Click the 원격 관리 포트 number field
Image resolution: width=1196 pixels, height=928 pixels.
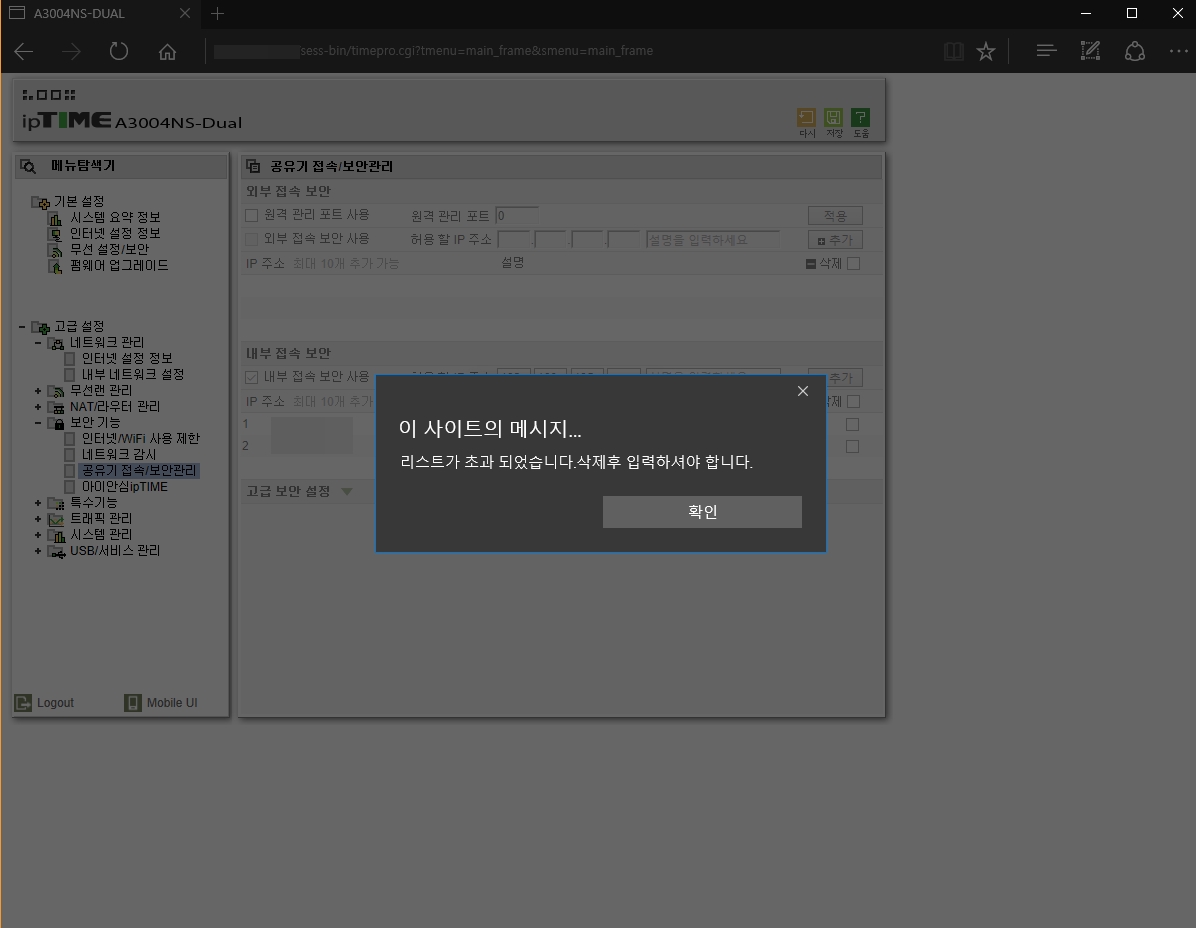516,216
